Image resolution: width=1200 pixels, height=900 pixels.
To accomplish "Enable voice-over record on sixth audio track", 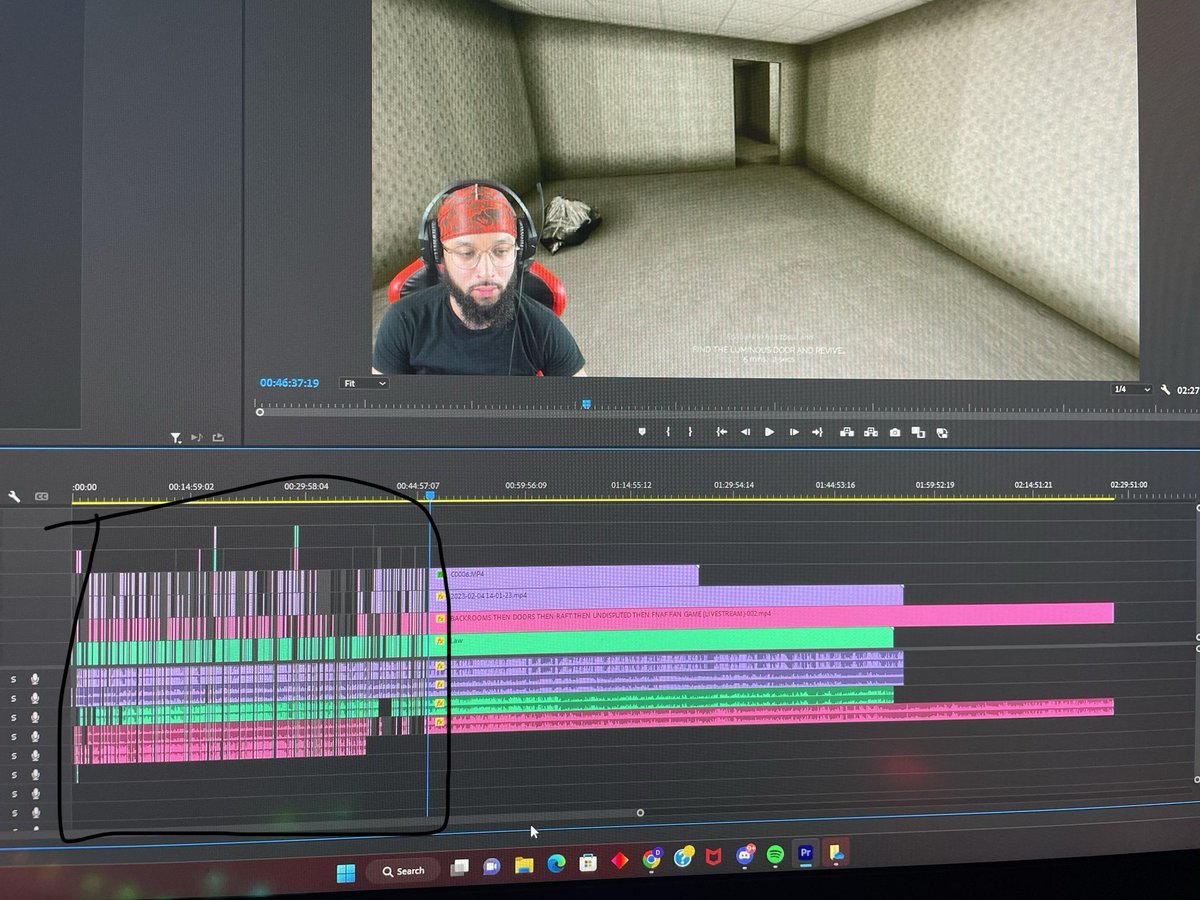I will (x=35, y=774).
